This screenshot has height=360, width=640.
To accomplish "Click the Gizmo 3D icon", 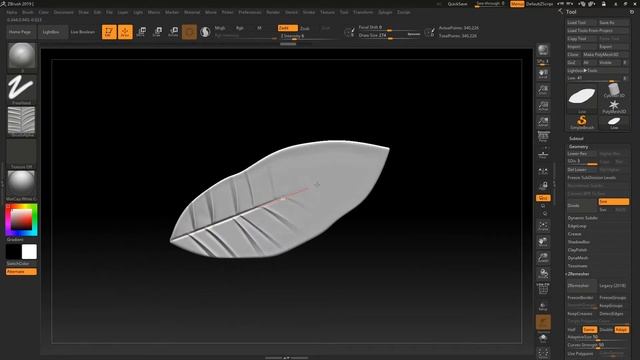I will [x=189, y=32].
